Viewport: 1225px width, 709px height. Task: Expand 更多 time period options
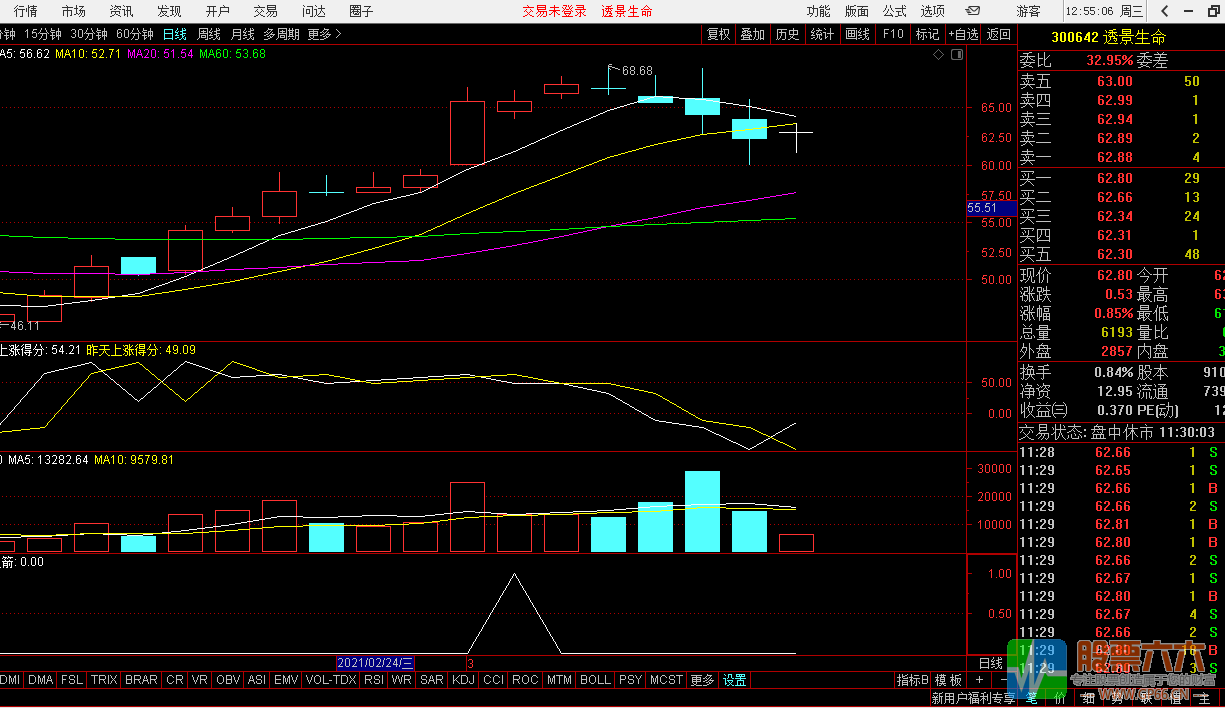pos(324,34)
